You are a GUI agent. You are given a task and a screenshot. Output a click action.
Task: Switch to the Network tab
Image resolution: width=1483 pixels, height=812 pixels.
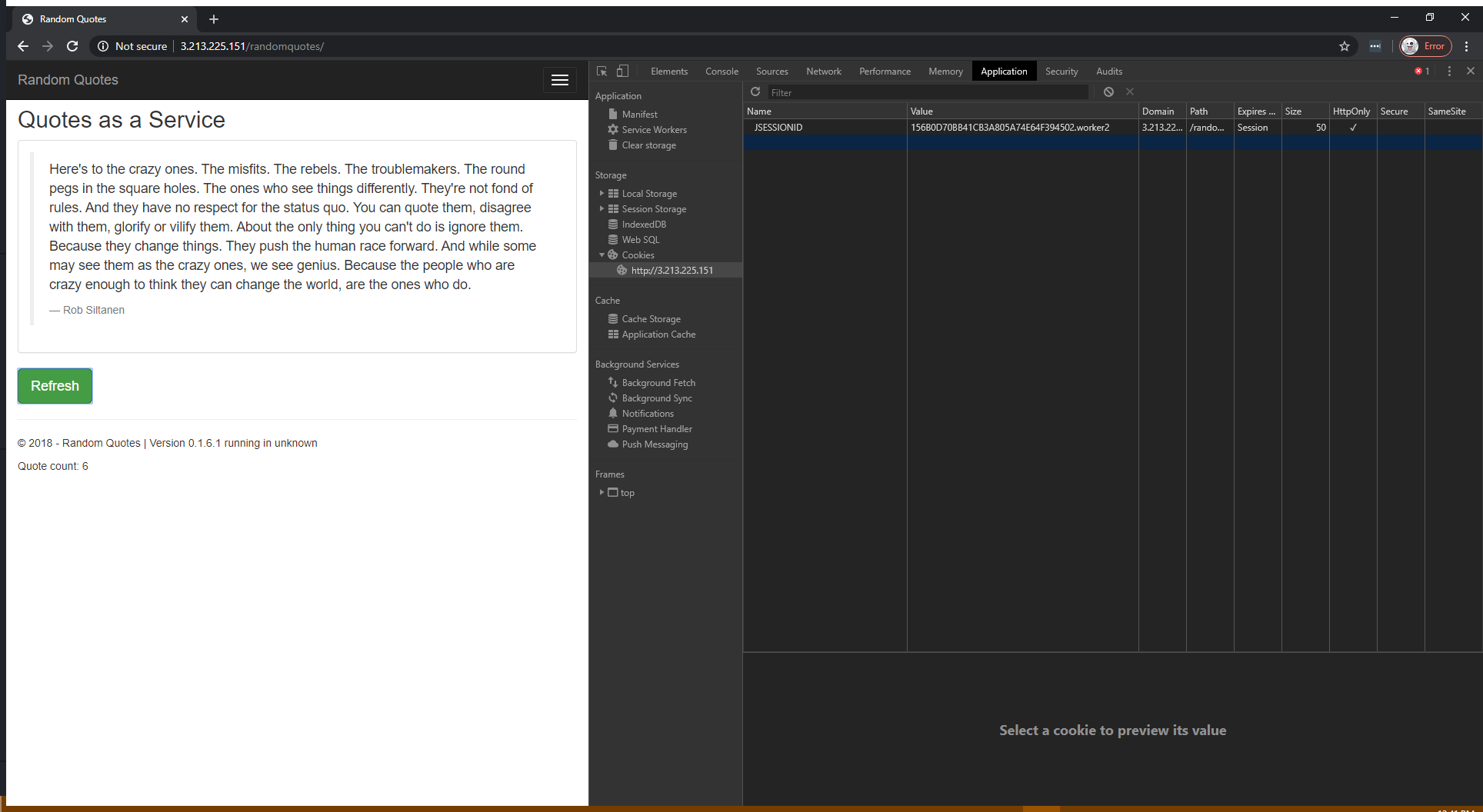click(x=823, y=71)
